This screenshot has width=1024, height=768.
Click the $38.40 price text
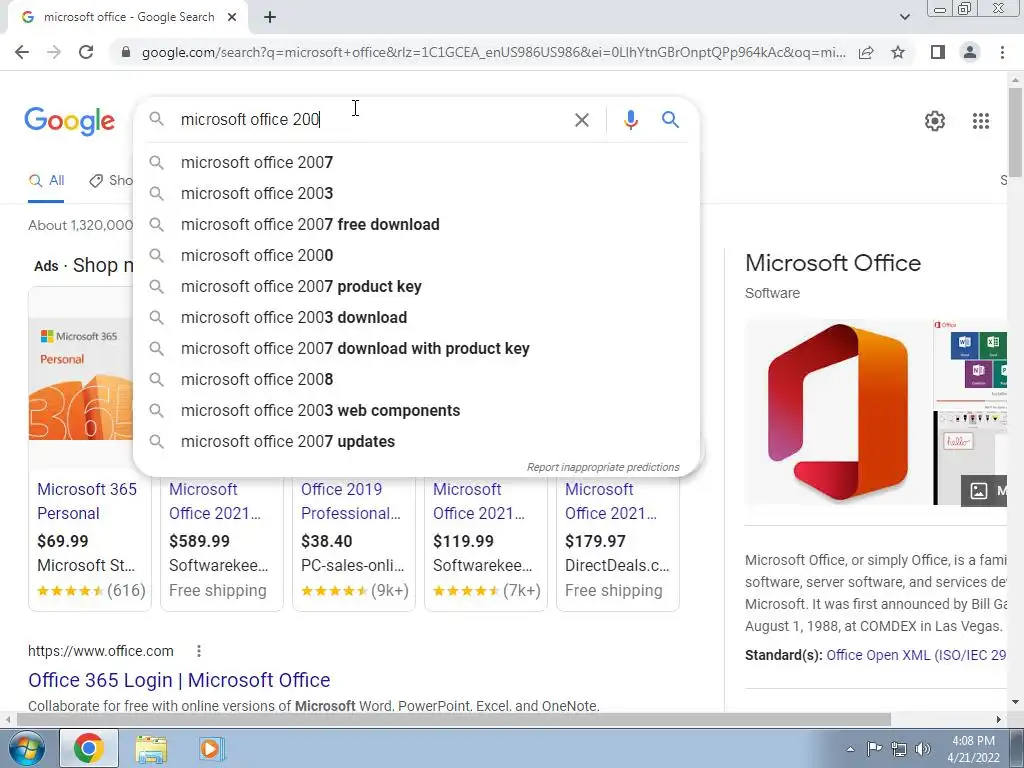tap(327, 541)
